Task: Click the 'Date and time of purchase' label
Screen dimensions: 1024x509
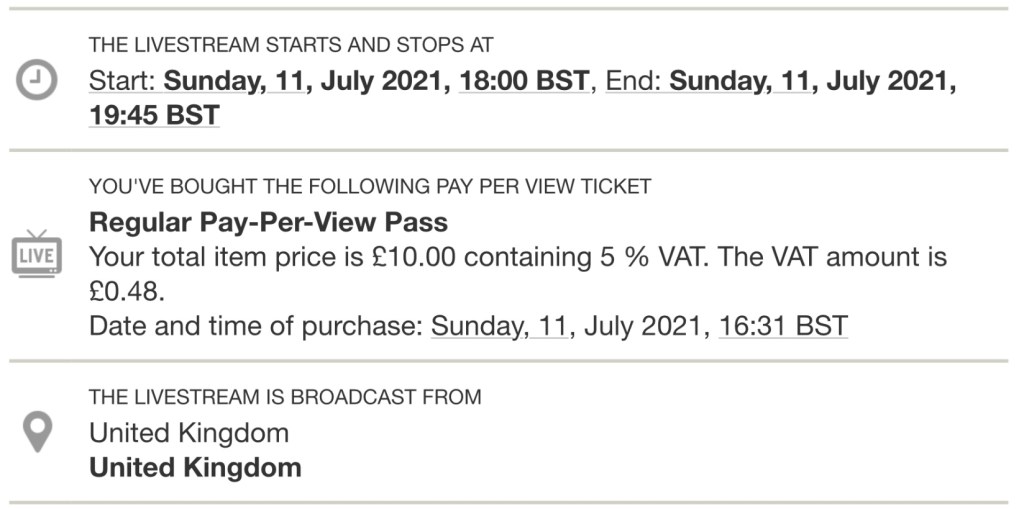Action: pos(255,325)
